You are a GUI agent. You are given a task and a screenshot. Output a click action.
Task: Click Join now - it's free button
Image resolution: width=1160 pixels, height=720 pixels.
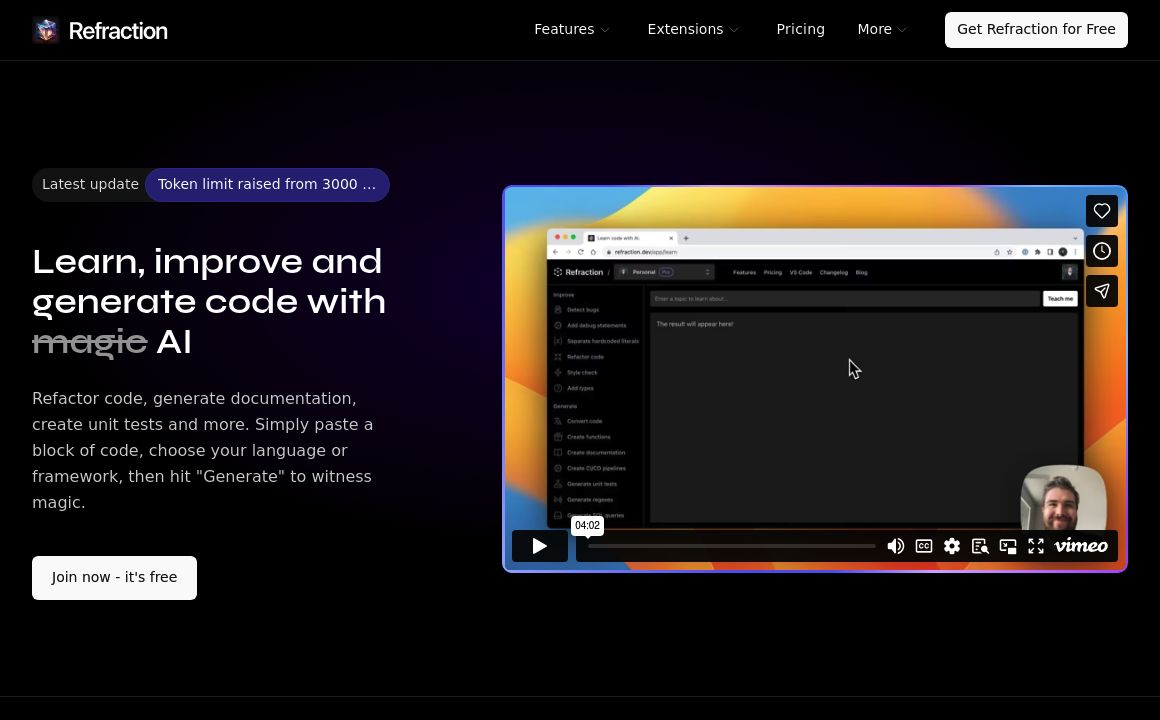114,578
